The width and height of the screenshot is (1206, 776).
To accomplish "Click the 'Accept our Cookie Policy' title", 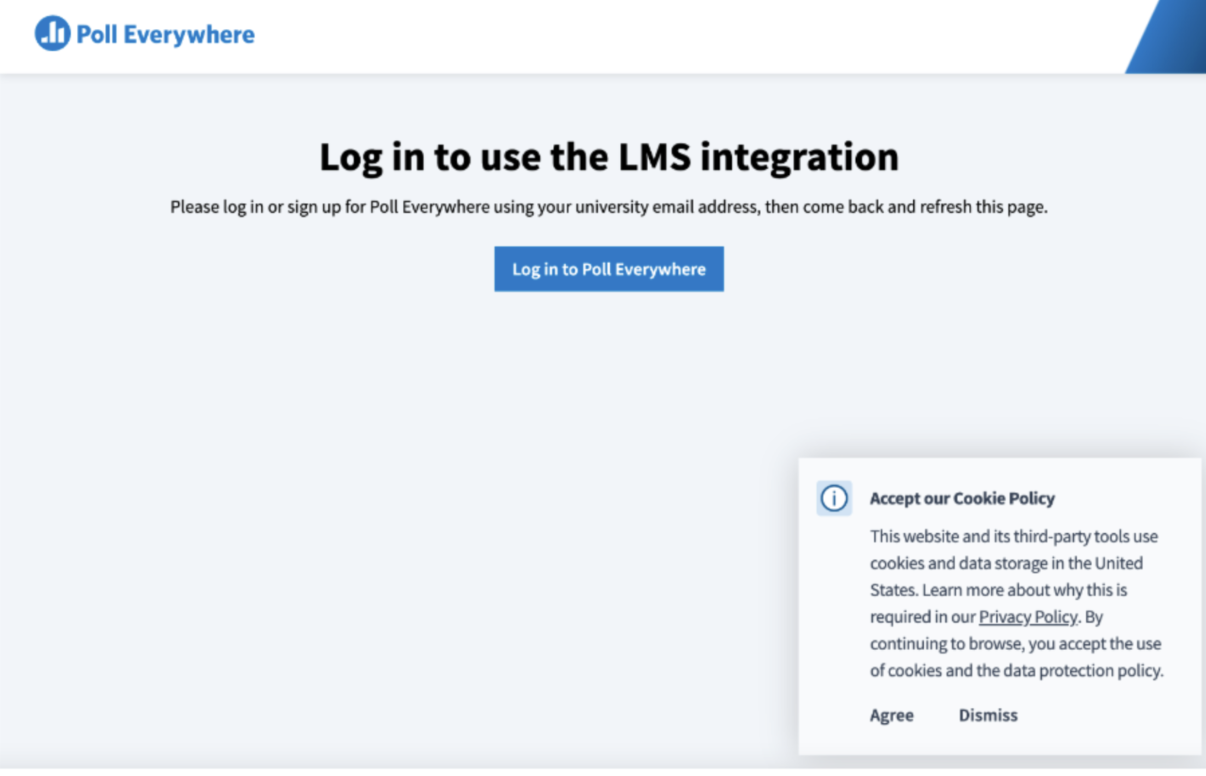I will click(962, 498).
